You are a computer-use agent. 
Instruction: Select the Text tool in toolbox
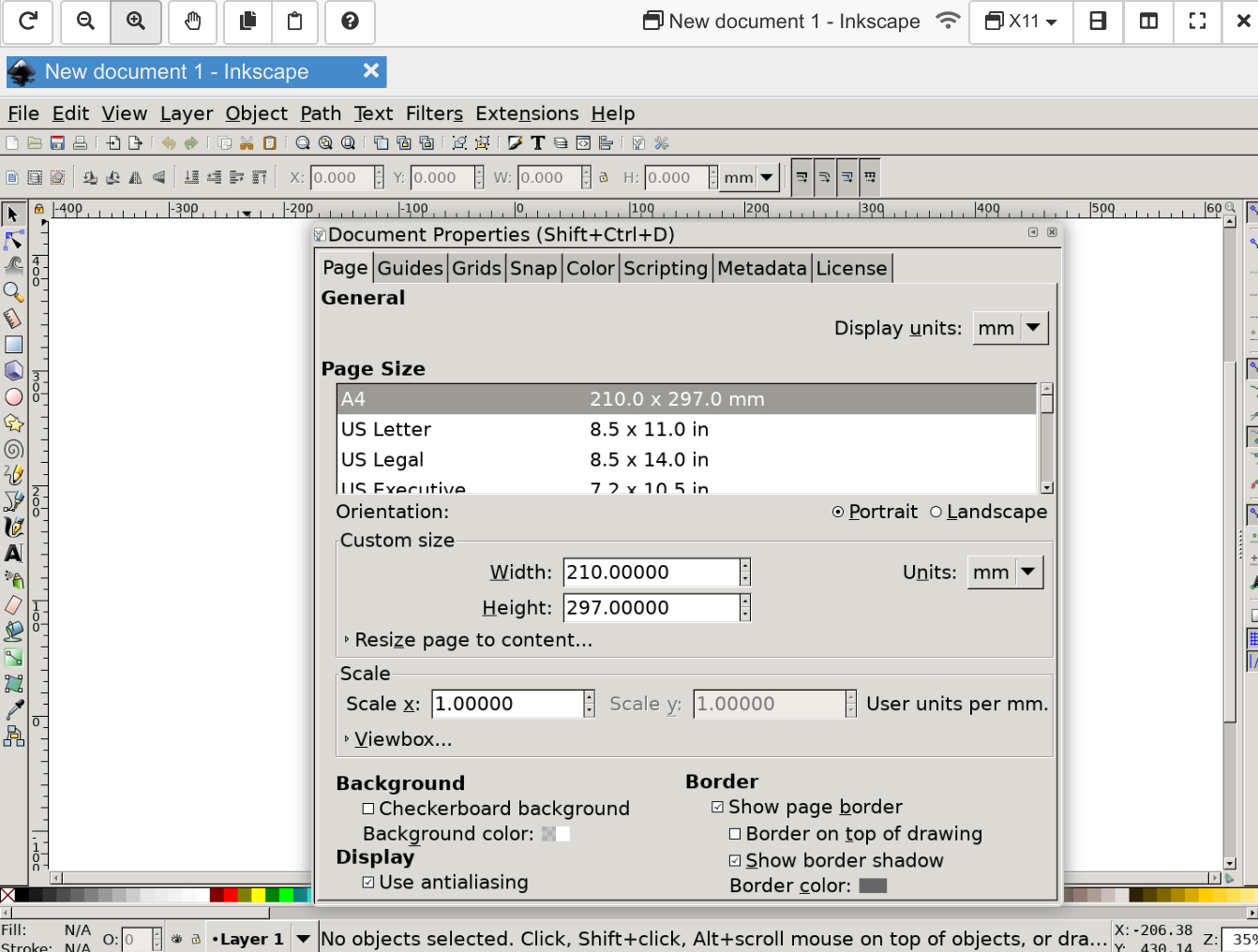[x=13, y=554]
